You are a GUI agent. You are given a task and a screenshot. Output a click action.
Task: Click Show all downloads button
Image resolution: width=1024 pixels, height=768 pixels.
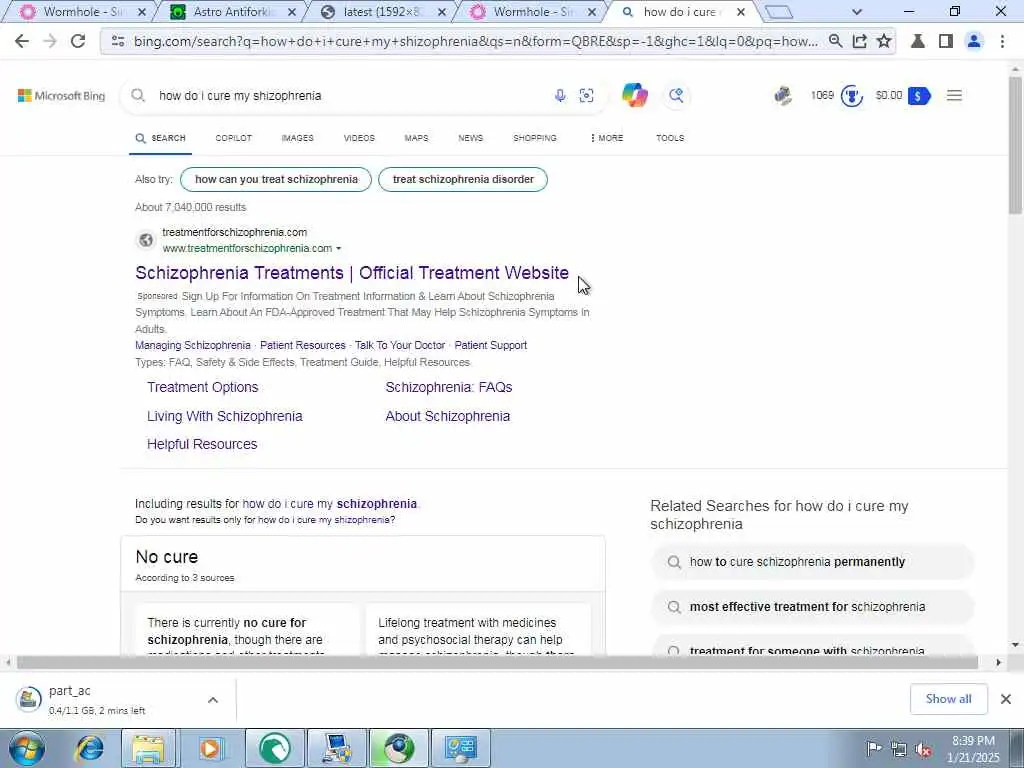[948, 699]
